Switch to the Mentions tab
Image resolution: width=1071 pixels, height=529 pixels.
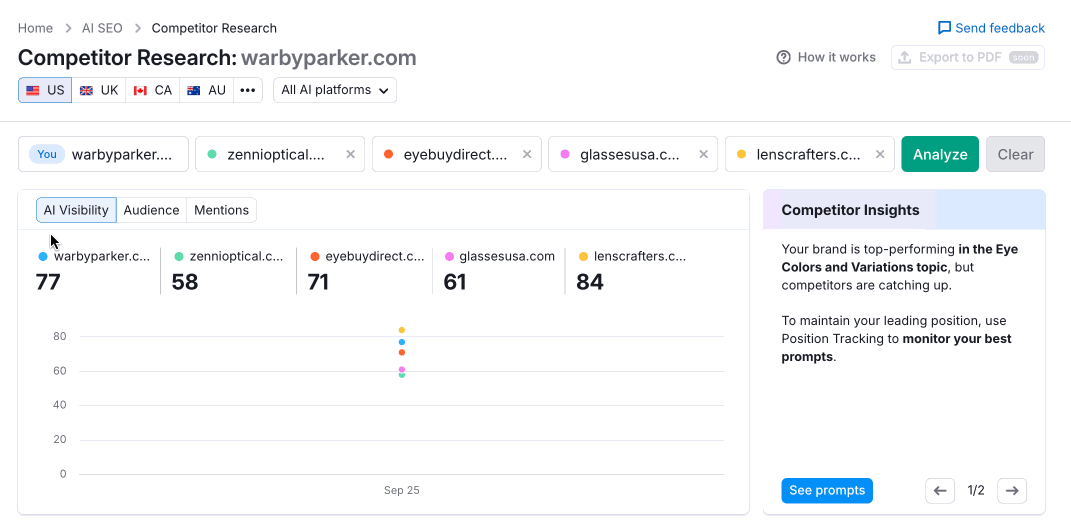pos(221,211)
